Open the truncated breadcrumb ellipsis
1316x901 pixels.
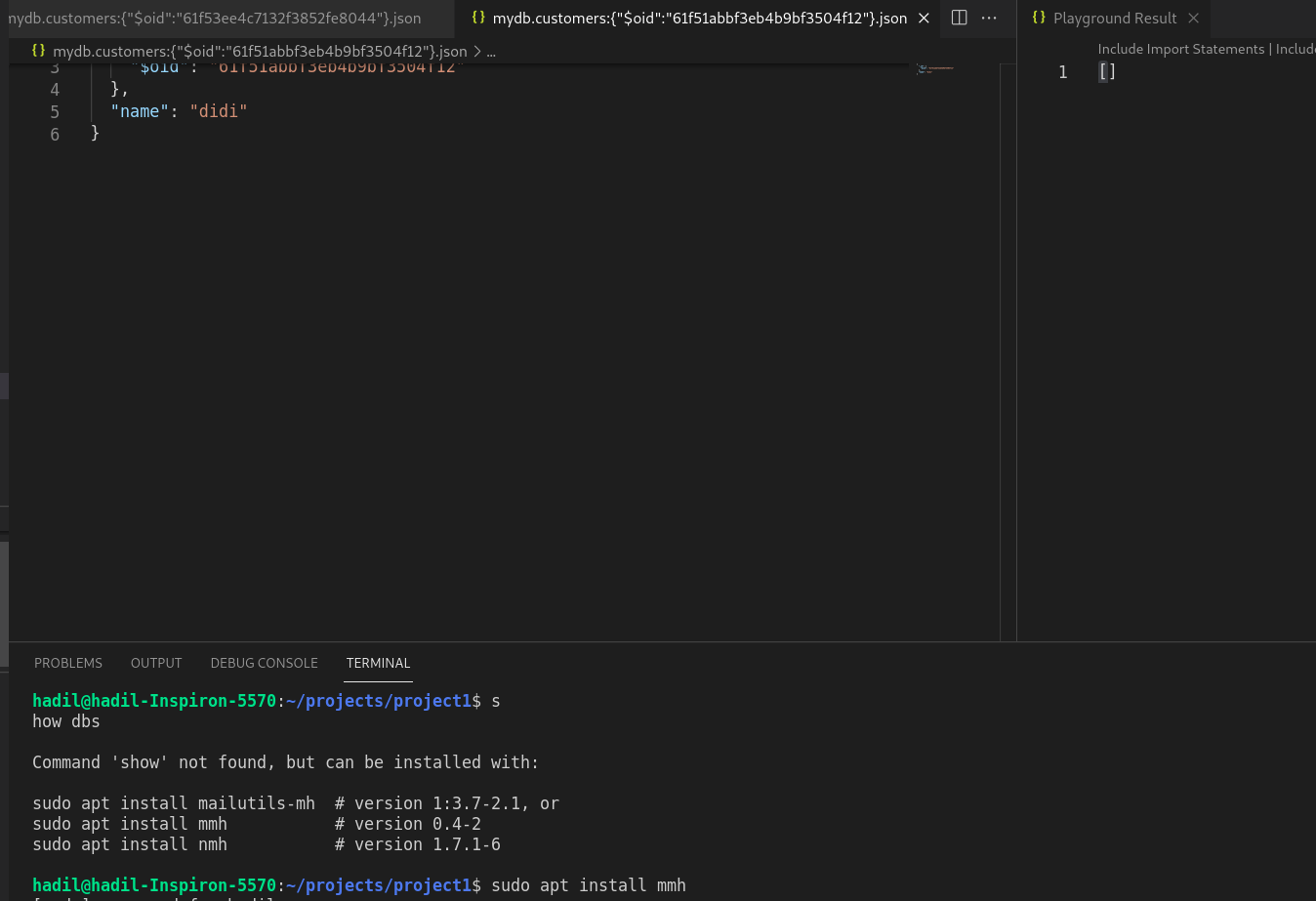click(x=491, y=52)
